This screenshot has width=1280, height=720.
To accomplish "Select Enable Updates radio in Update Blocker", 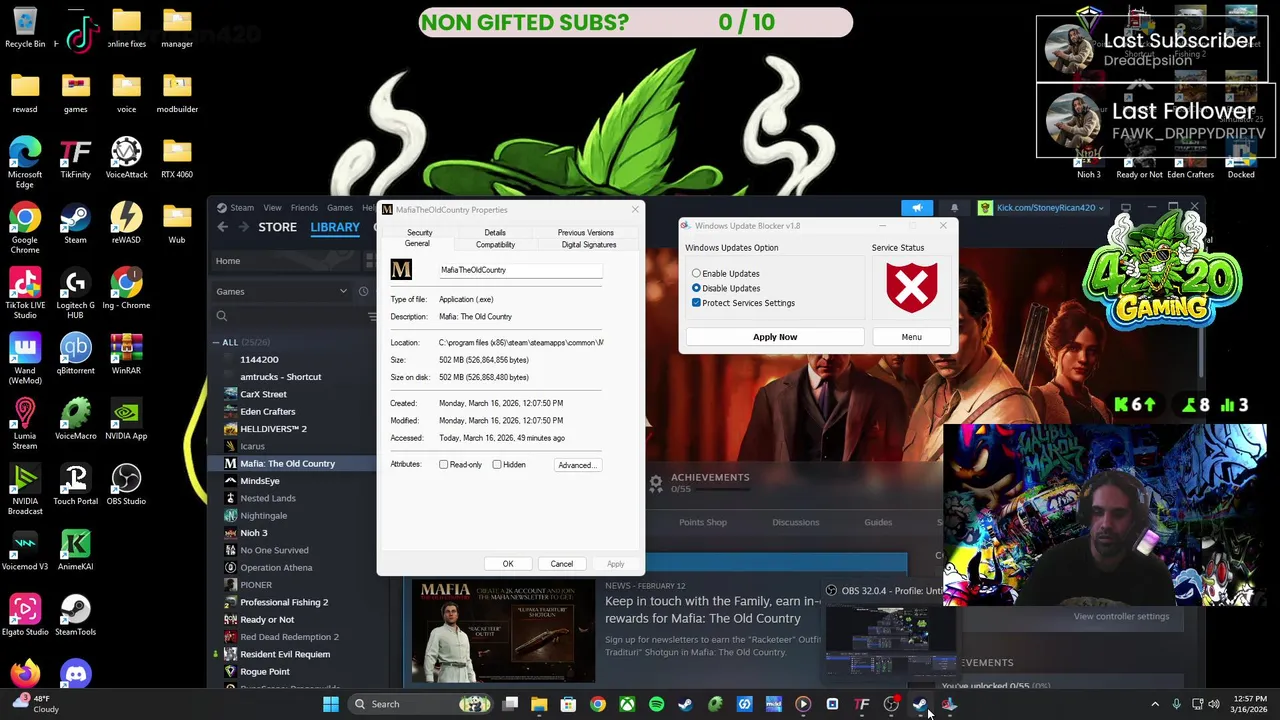I will pyautogui.click(x=696, y=274).
